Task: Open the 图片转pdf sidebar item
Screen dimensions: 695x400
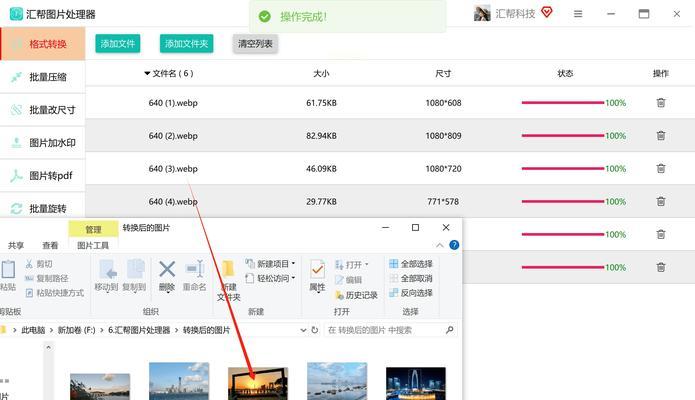Action: click(43, 176)
